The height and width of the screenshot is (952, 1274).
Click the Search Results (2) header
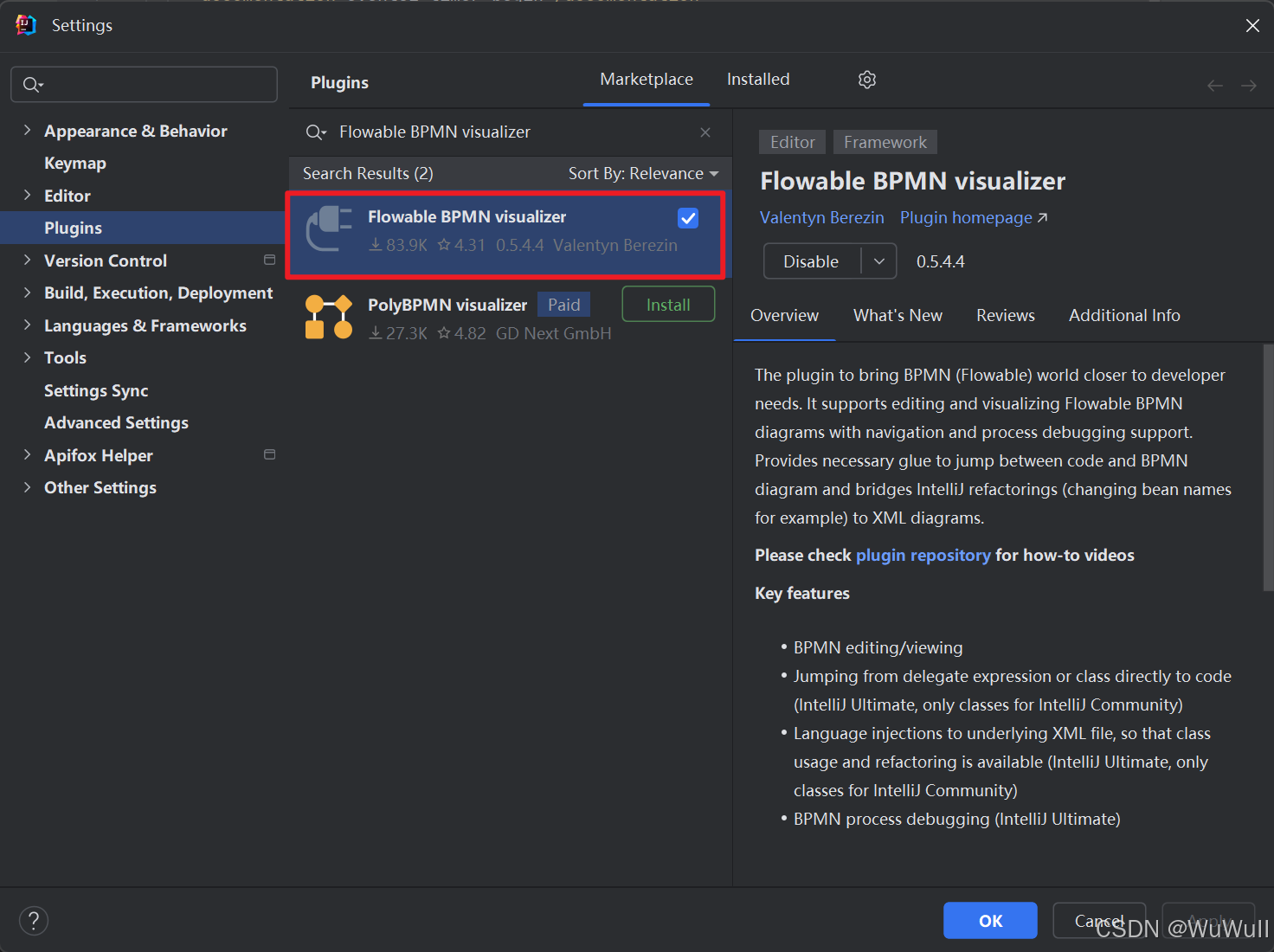click(368, 174)
